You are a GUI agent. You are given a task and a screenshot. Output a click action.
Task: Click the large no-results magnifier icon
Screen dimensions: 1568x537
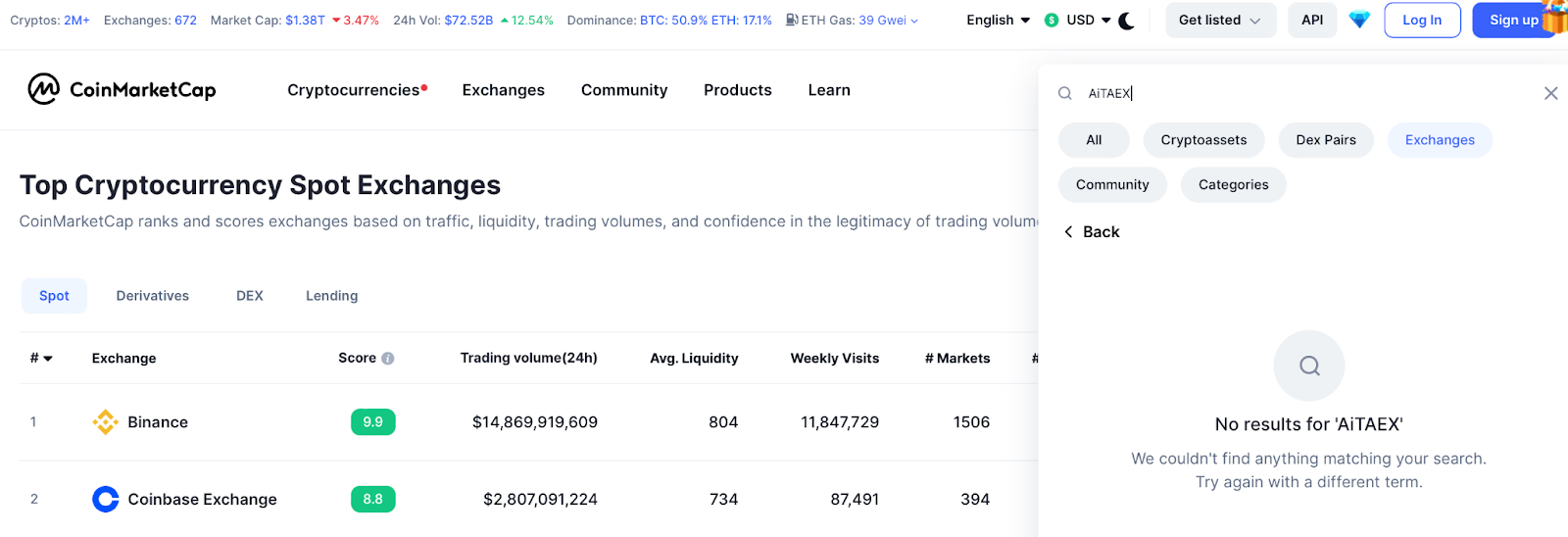coord(1309,366)
